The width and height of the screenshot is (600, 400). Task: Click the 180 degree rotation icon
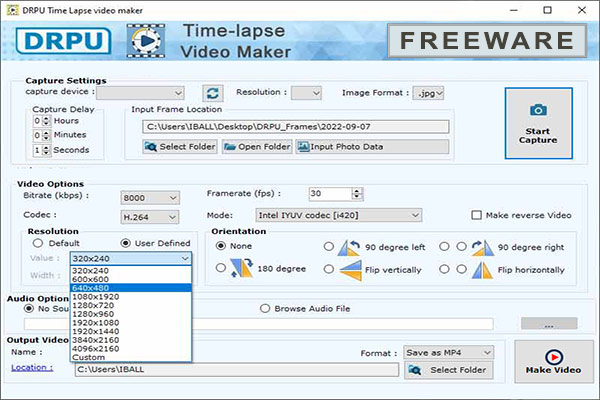[x=241, y=268]
